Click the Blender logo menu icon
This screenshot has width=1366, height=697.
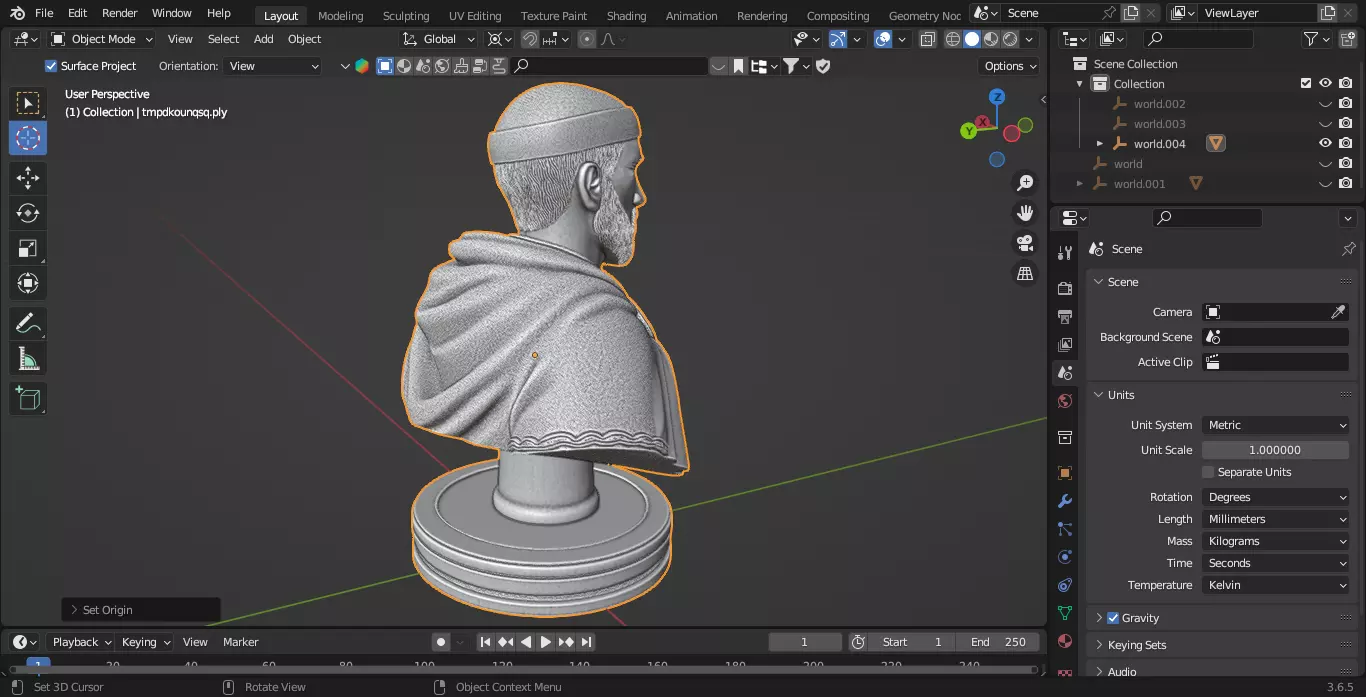point(17,13)
